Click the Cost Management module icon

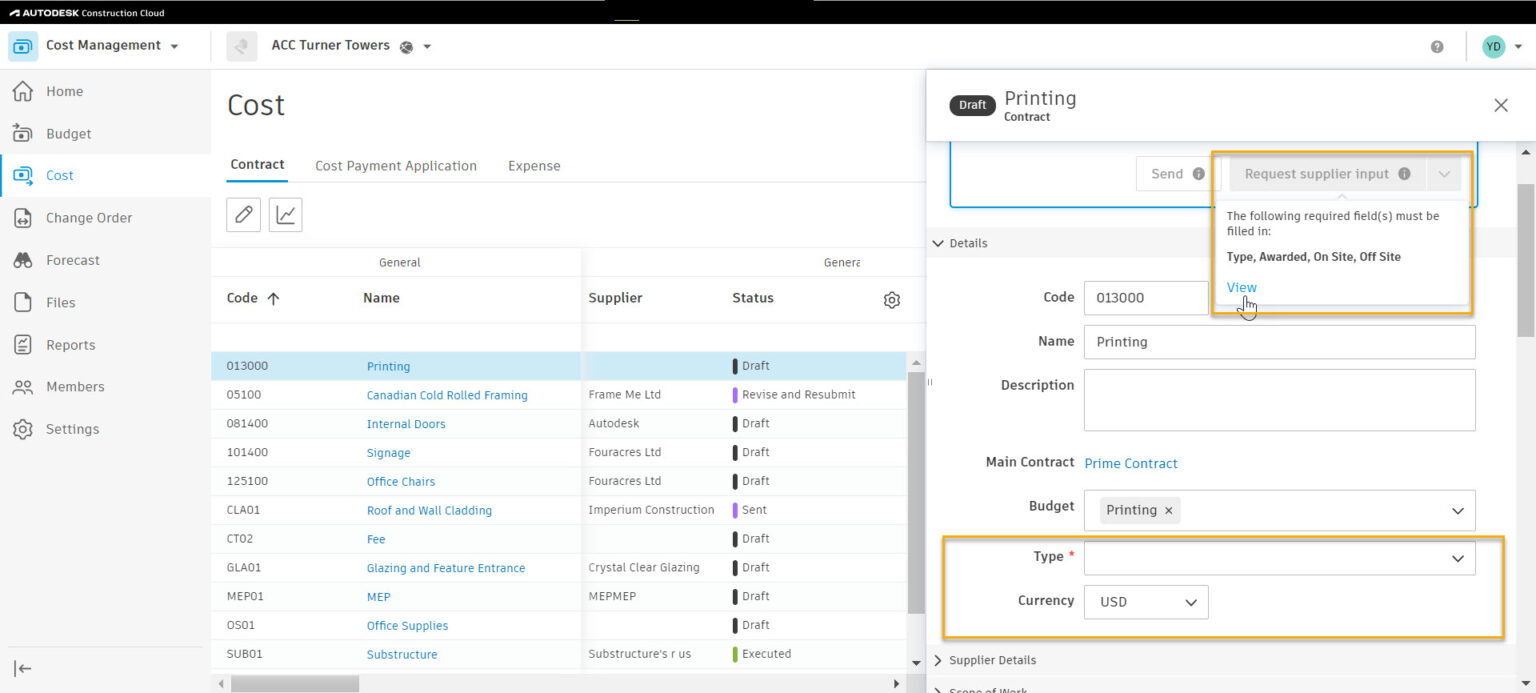pos(23,46)
